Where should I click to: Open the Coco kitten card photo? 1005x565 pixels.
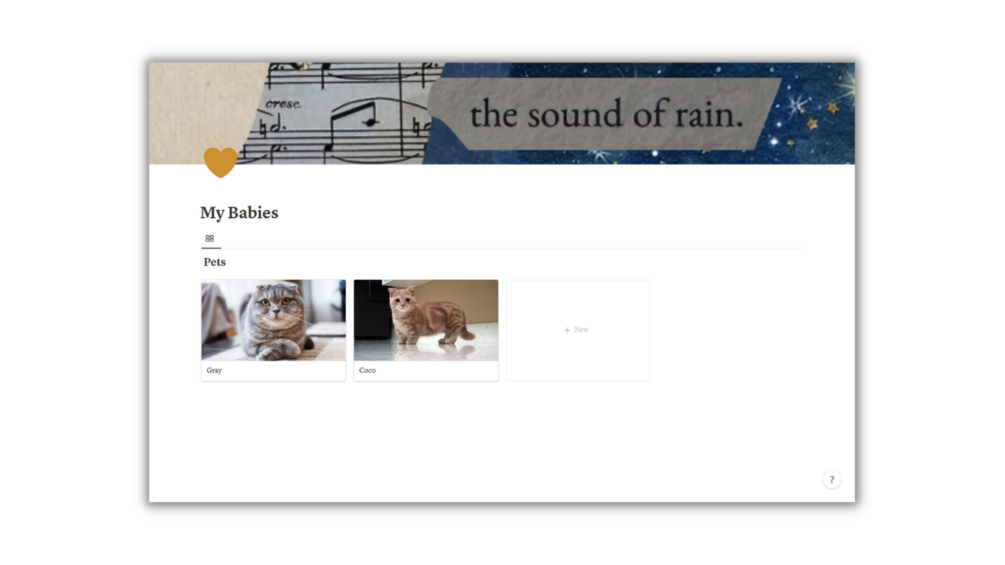426,320
